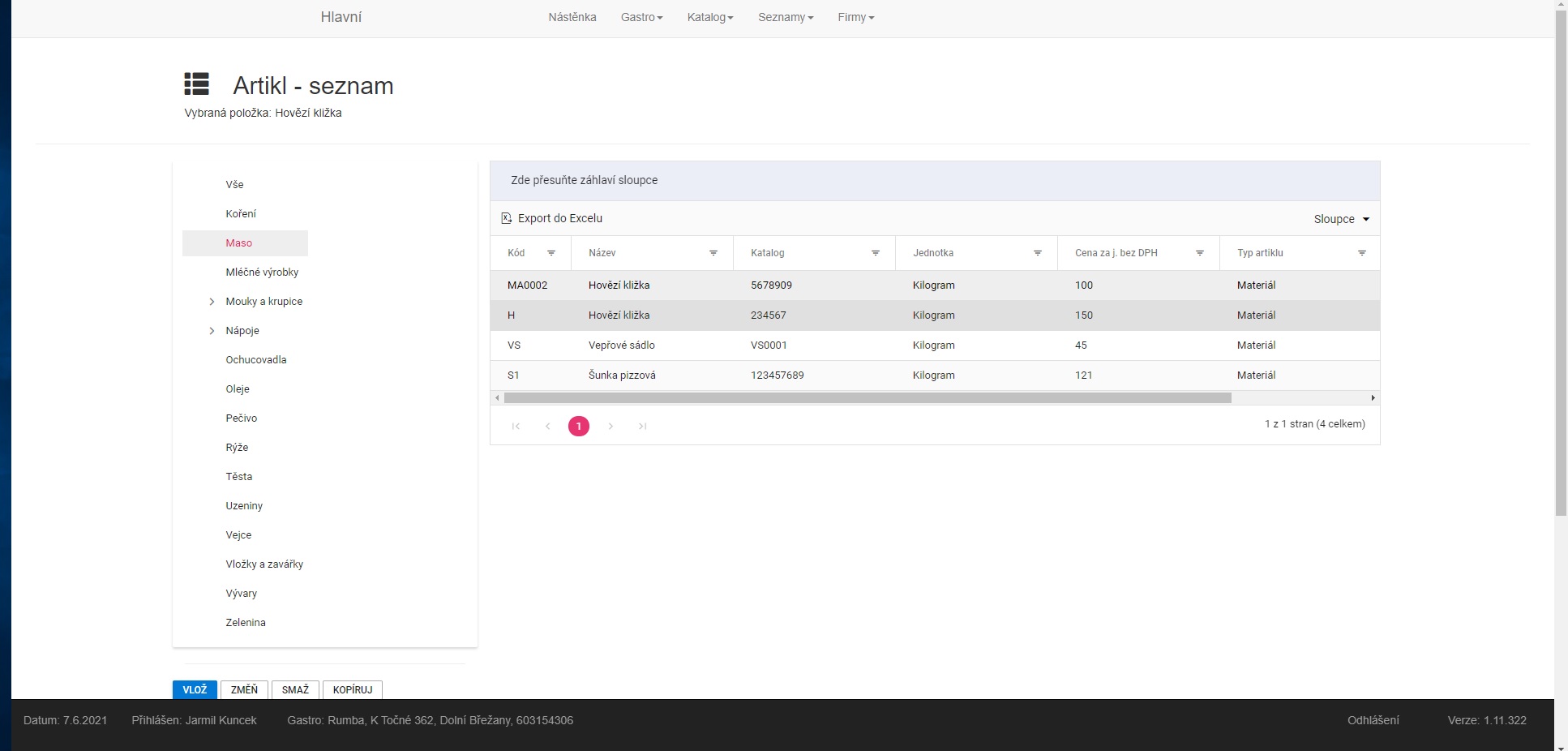Go to next page arrow

tap(610, 426)
